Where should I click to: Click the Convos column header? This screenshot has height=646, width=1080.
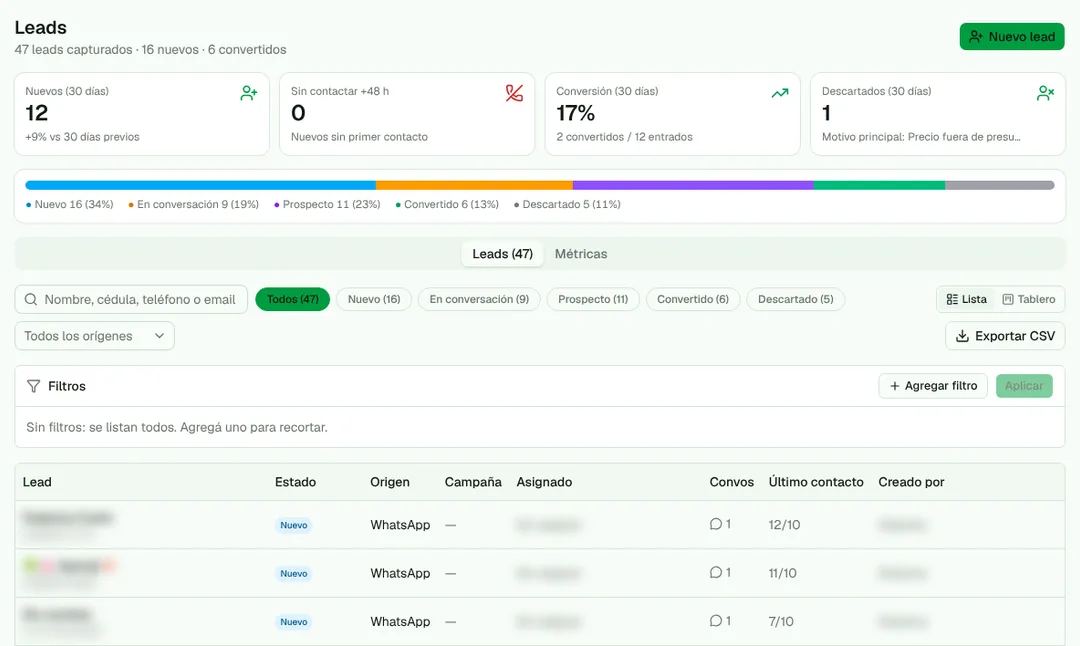click(731, 482)
